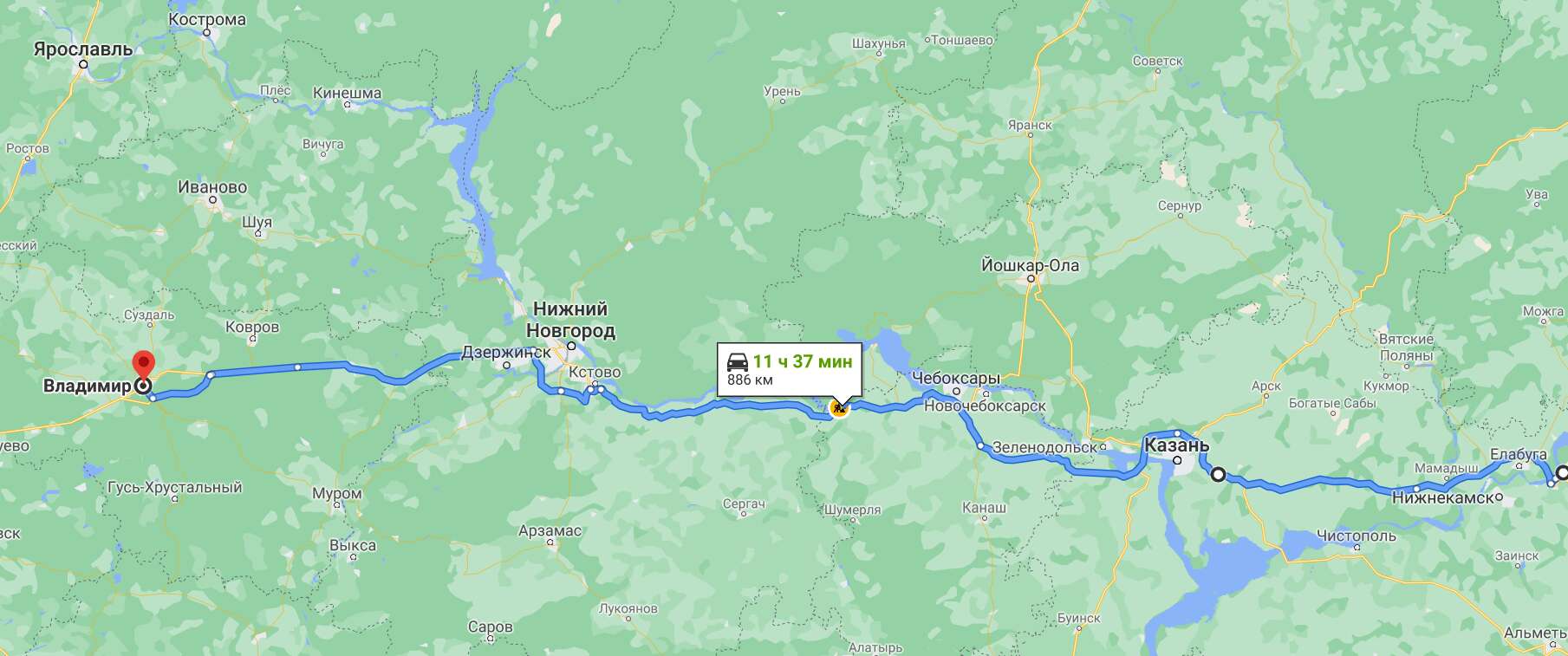Screen dimensions: 1568x656
Task: Click the Ярославль city dot marker
Action: (x=83, y=64)
